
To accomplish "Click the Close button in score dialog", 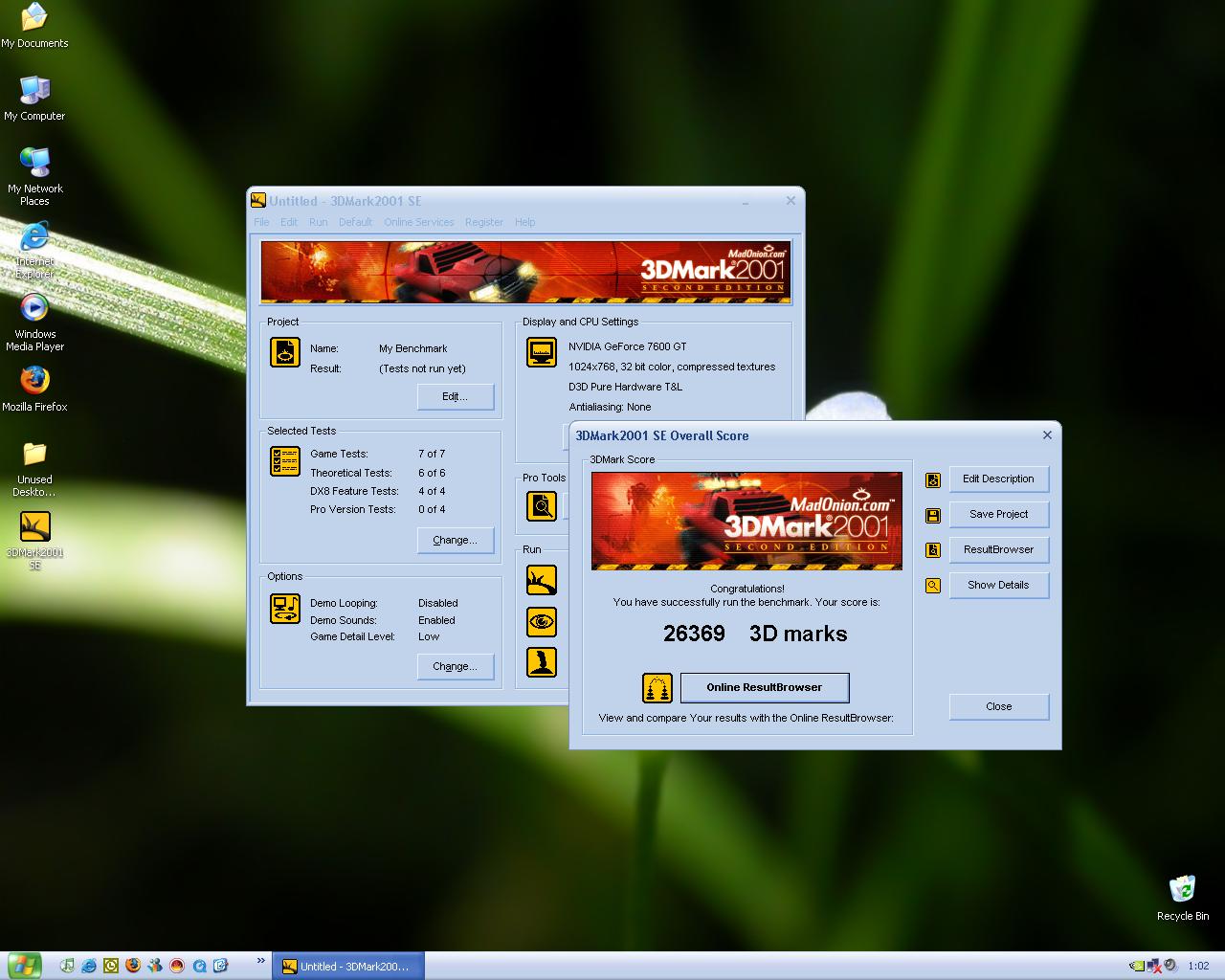I will tap(999, 707).
